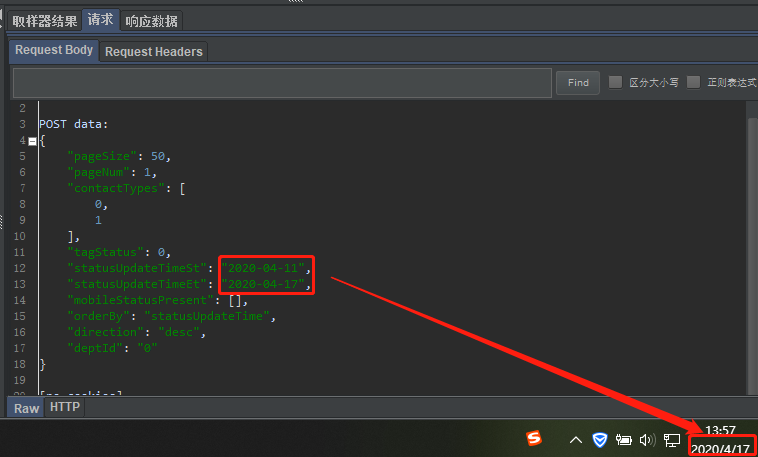Focus the search text field
This screenshot has width=758, height=457.
pyautogui.click(x=282, y=83)
